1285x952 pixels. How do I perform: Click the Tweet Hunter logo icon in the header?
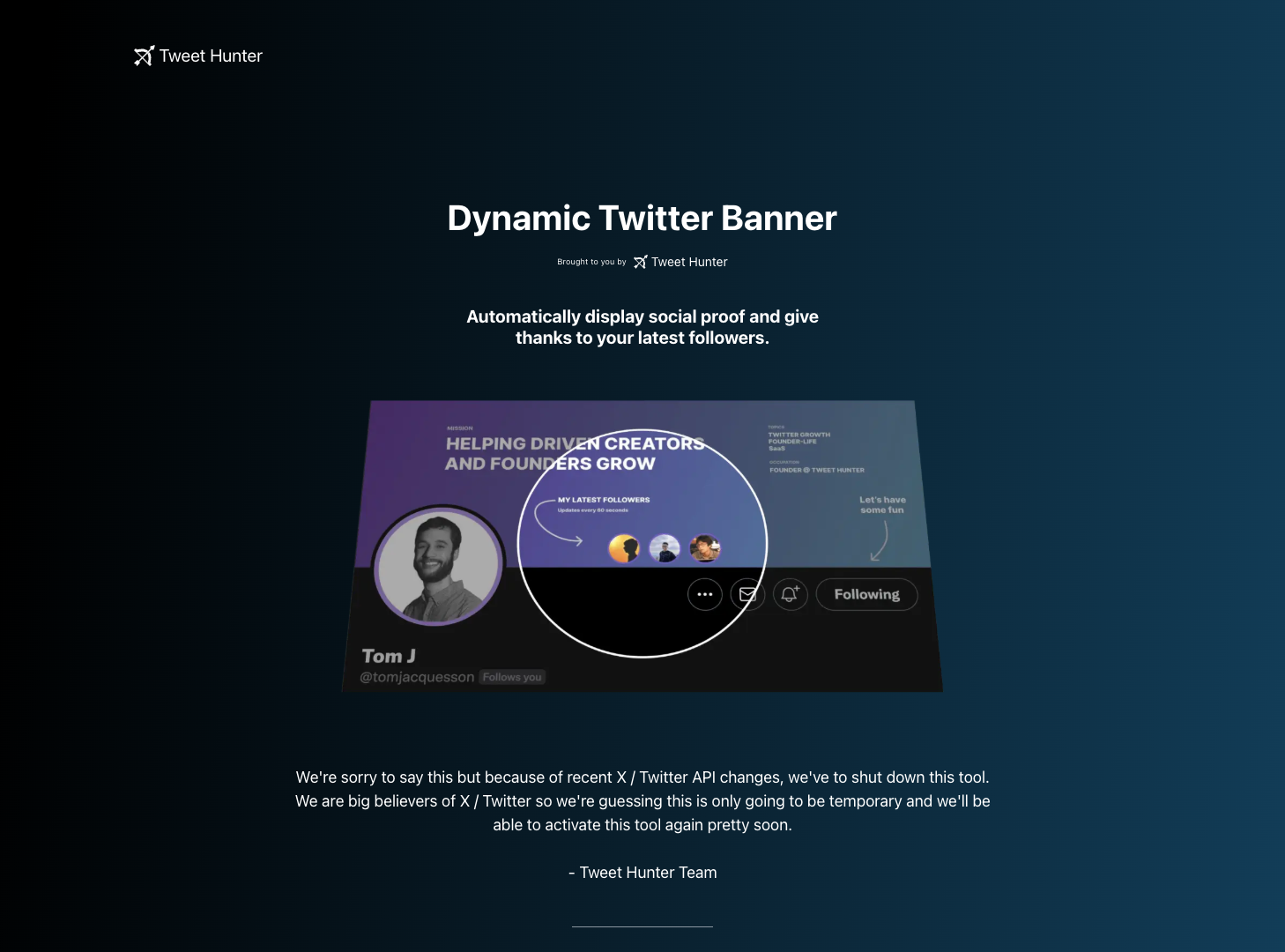145,56
